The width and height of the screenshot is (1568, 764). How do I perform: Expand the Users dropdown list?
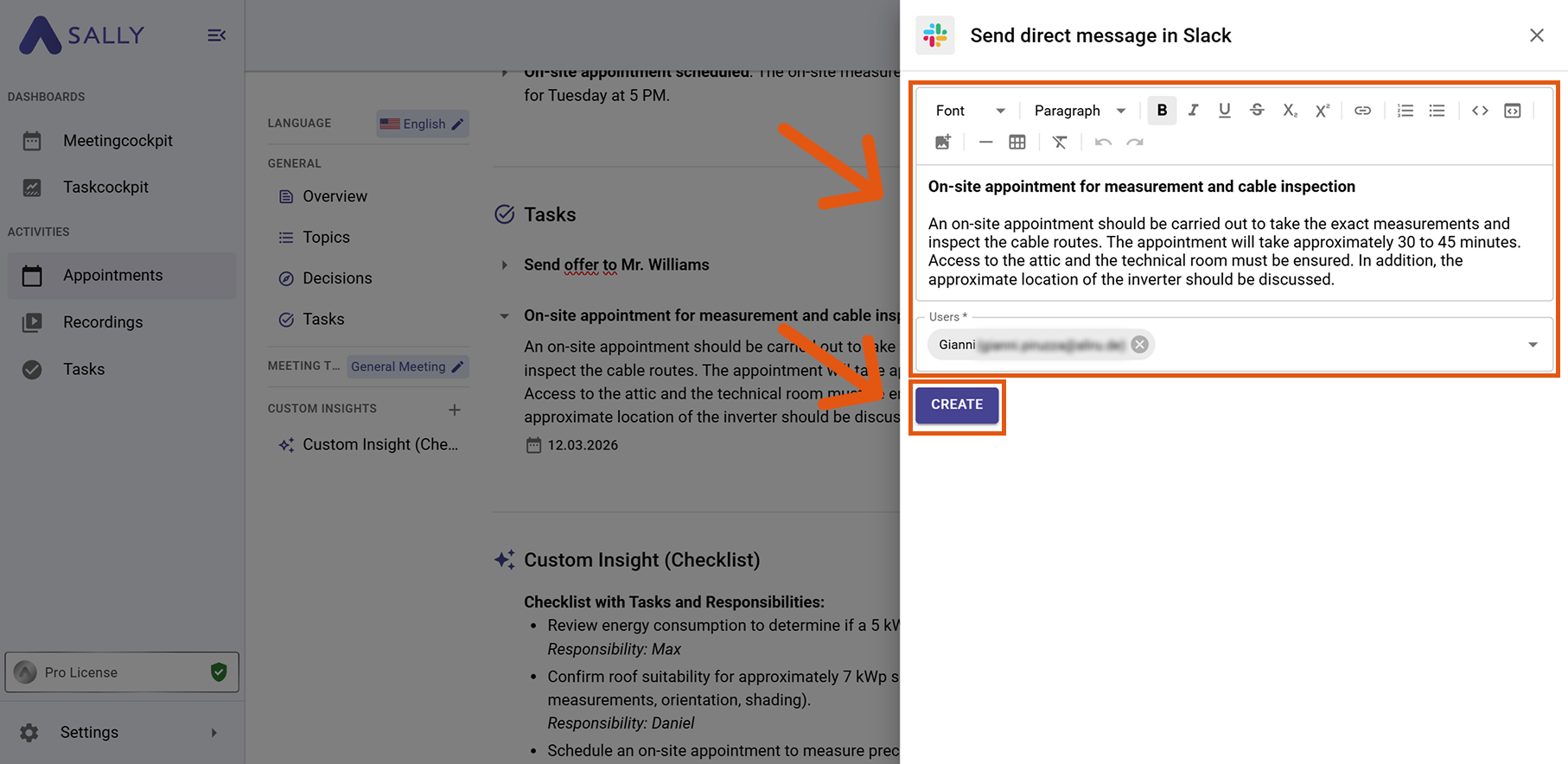click(x=1533, y=345)
